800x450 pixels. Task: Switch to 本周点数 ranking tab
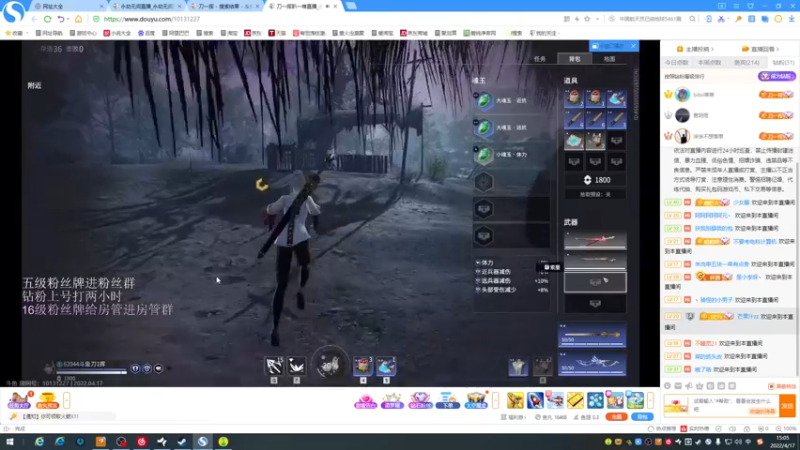[709, 62]
